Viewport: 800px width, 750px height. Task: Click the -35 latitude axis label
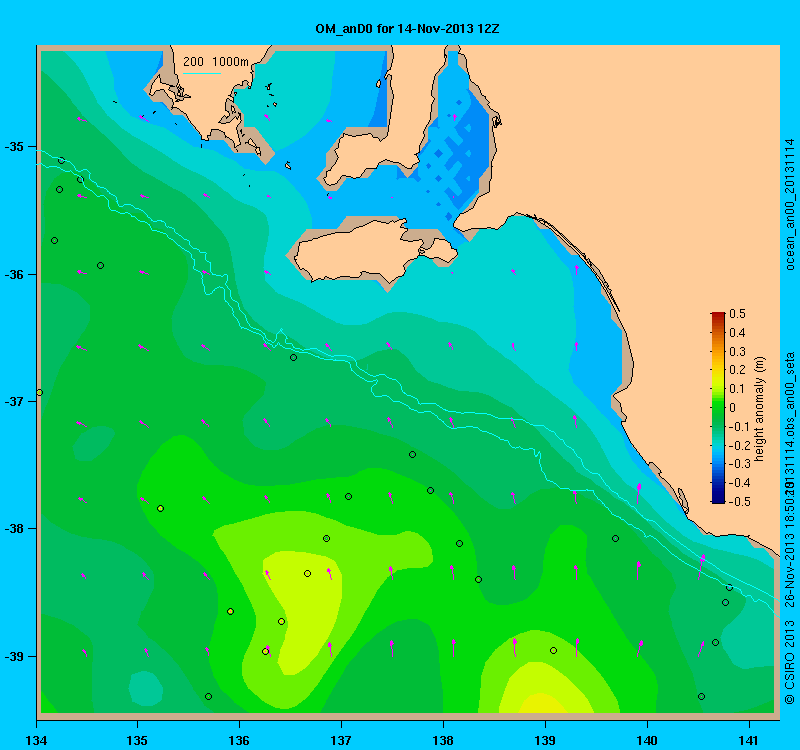[x=14, y=147]
